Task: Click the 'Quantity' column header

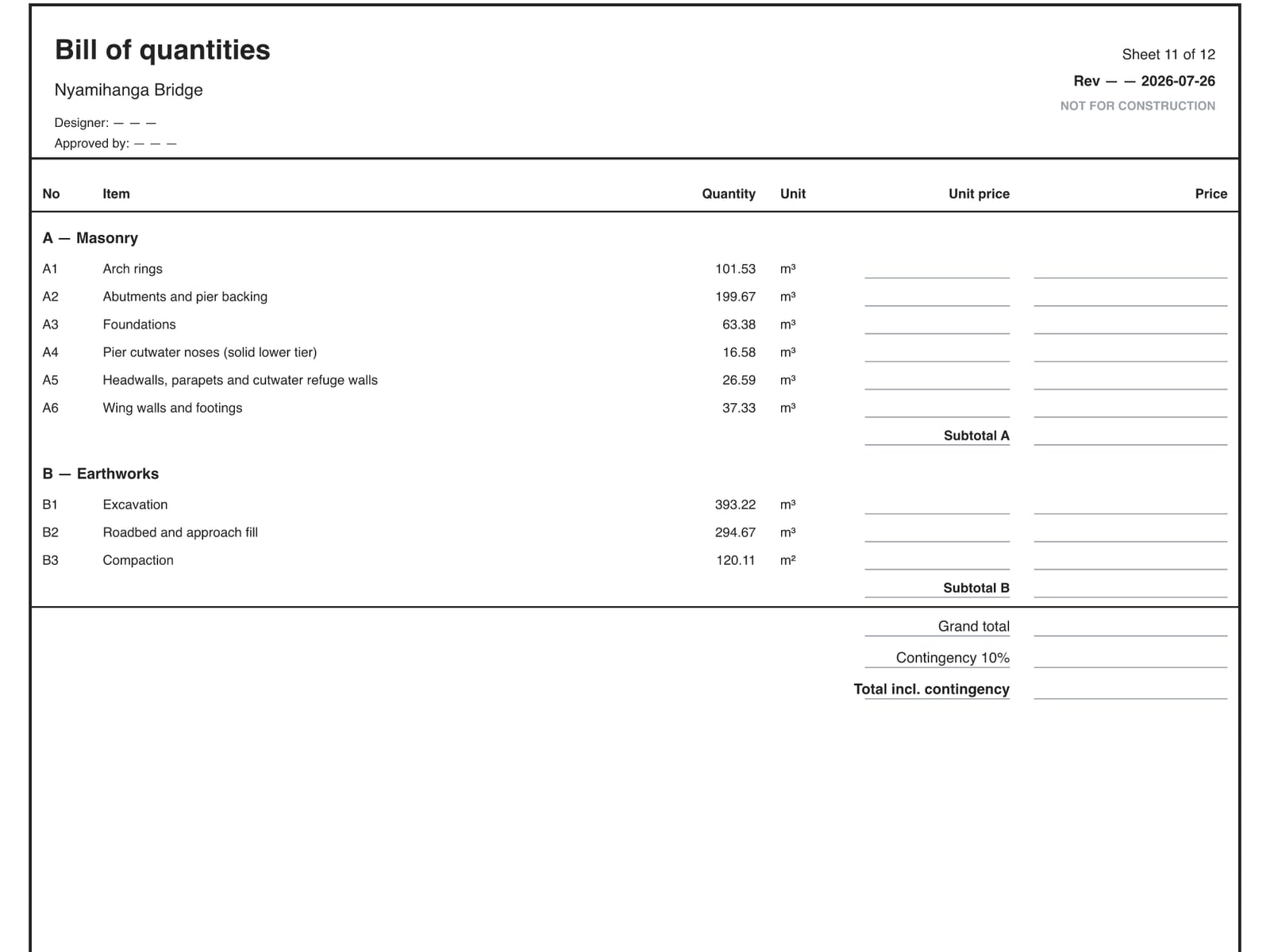Action: (729, 194)
